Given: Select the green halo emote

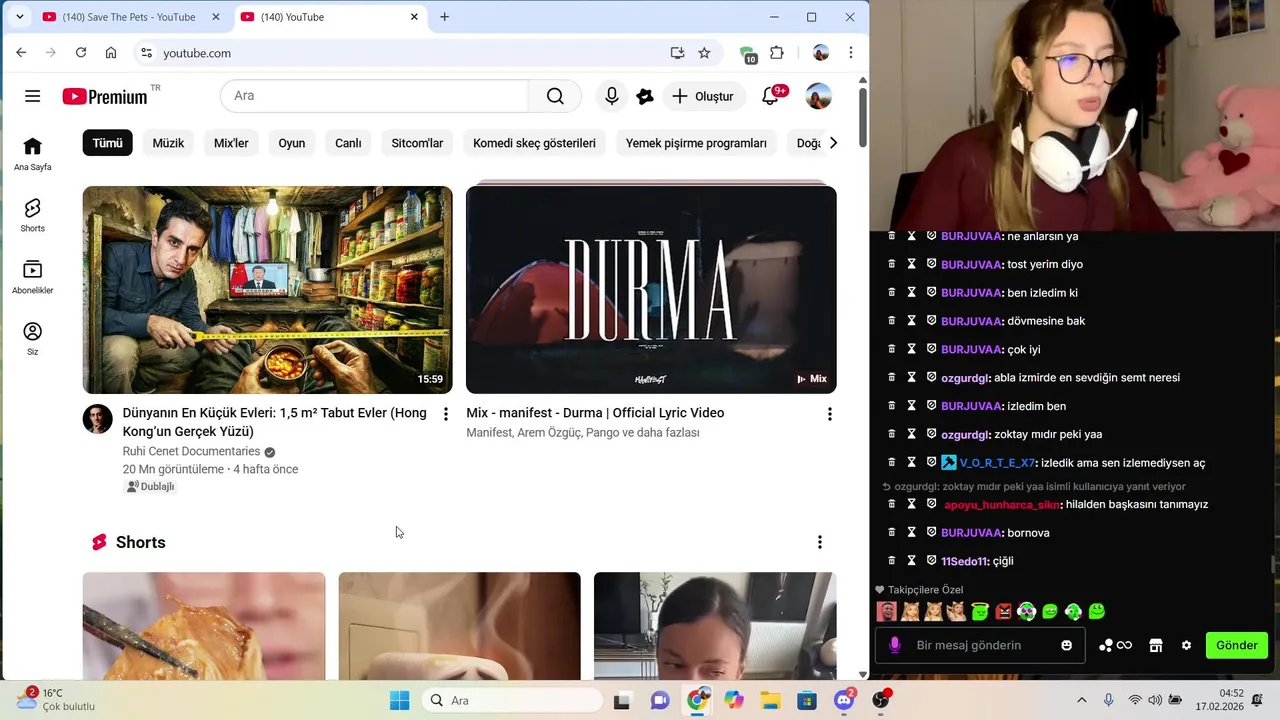Looking at the screenshot, I should [x=980, y=611].
